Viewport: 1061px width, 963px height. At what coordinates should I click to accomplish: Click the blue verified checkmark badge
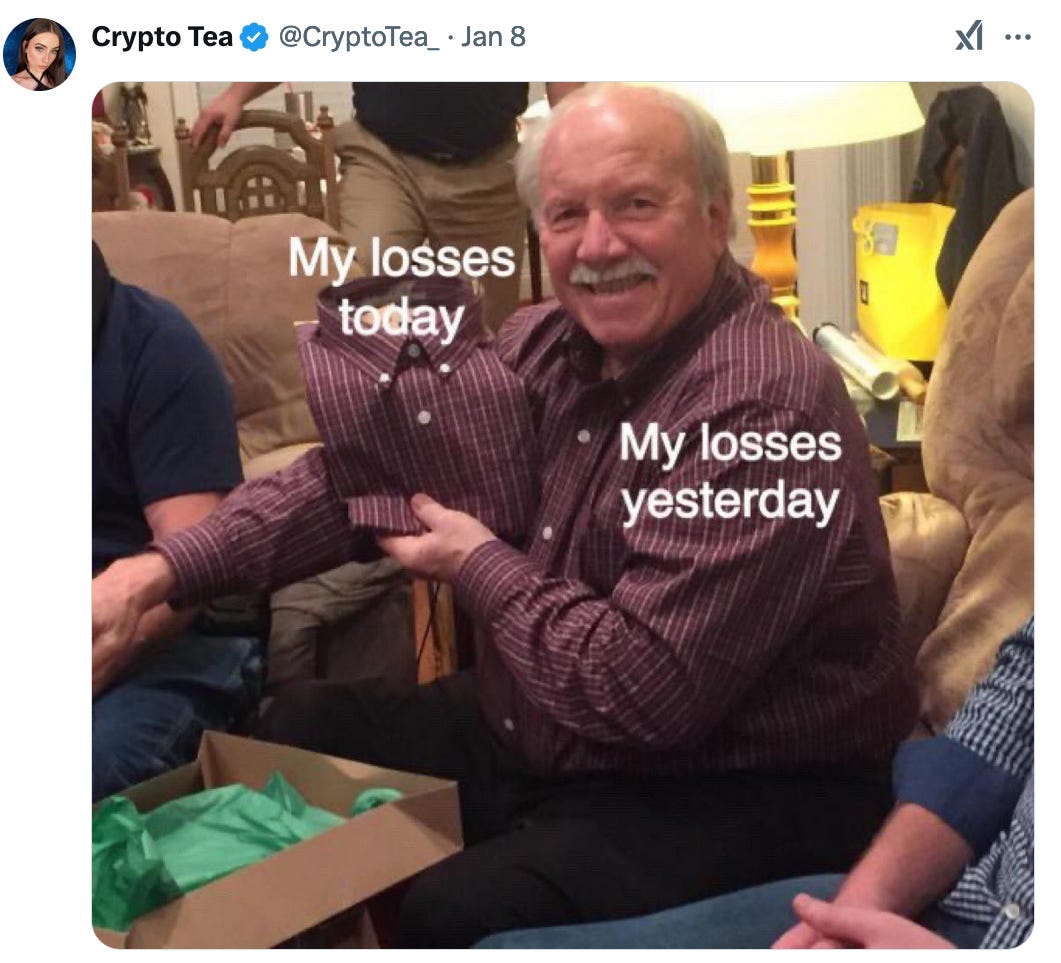click(255, 37)
